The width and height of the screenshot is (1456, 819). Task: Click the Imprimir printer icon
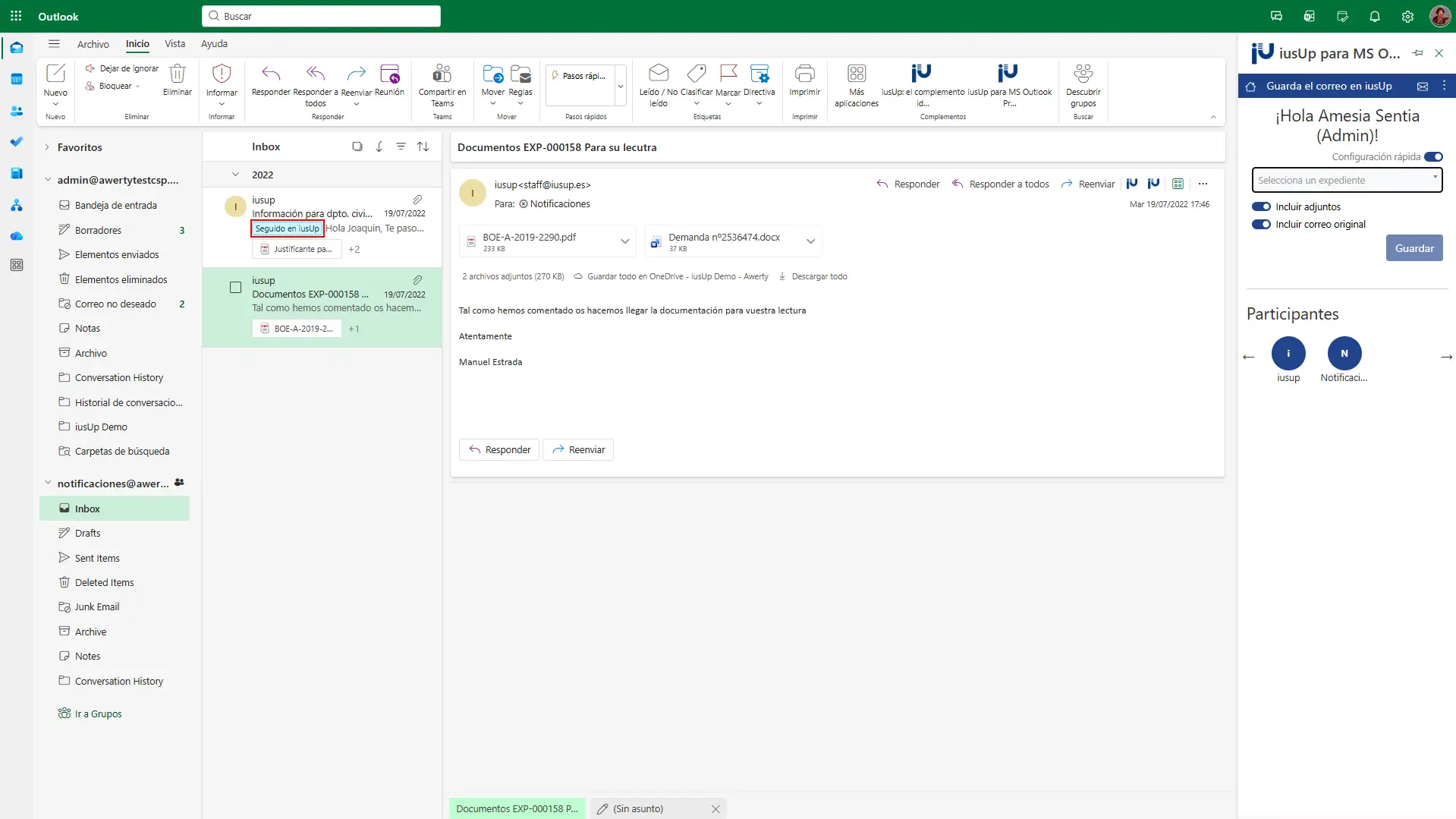pos(804,74)
